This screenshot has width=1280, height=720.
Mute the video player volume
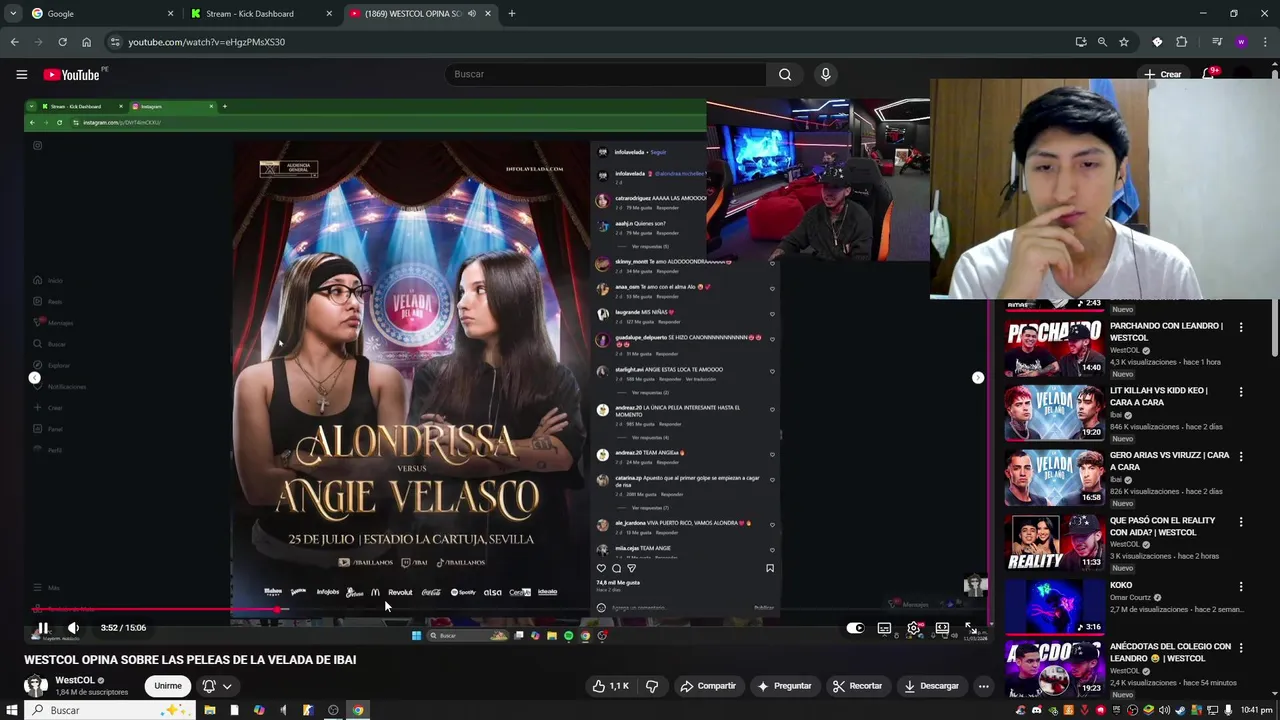[73, 628]
